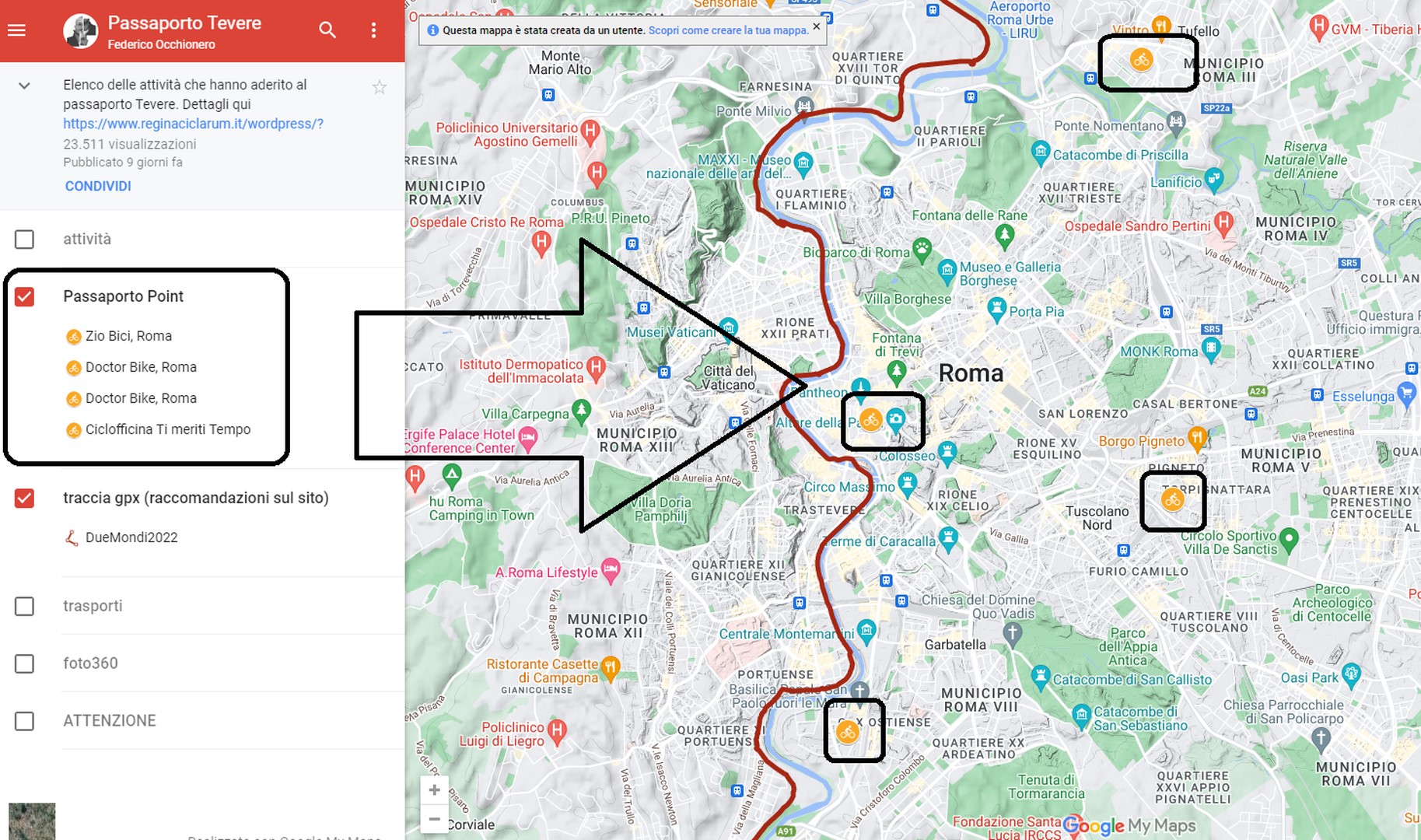This screenshot has height=840, width=1421.
Task: Zoom out with the minus button
Action: tap(434, 819)
